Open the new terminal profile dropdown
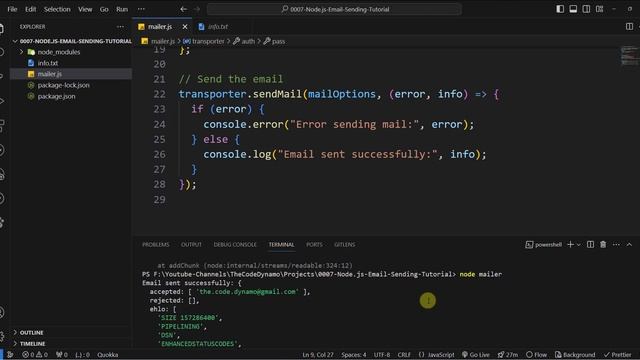This screenshot has width=640, height=360. pyautogui.click(x=578, y=244)
